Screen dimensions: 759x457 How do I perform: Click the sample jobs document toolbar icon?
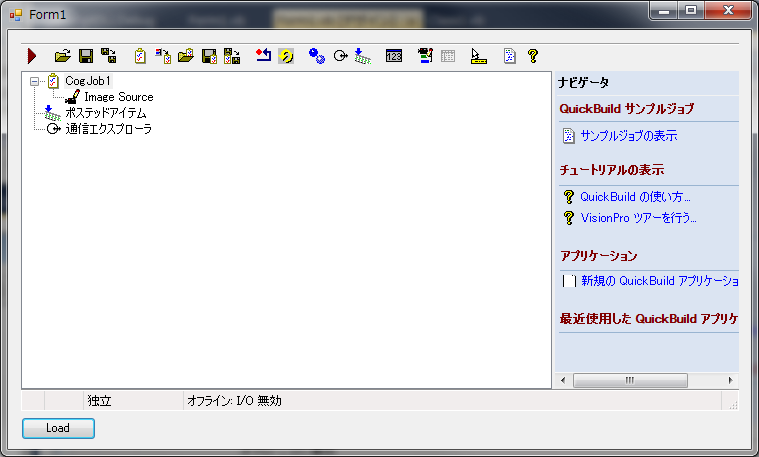pos(510,56)
